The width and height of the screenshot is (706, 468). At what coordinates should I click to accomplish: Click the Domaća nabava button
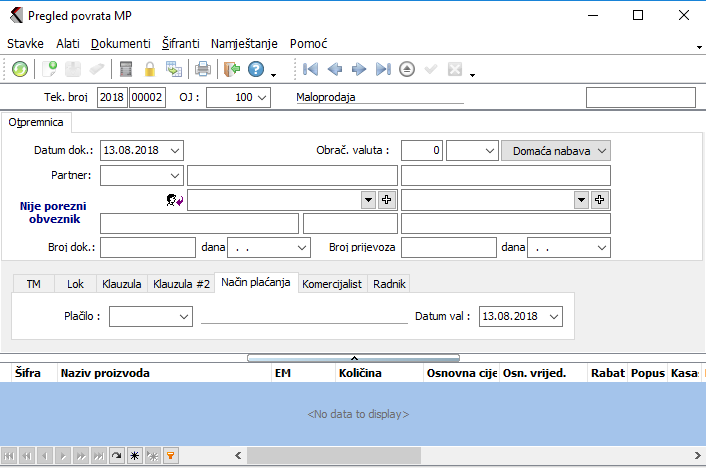pos(555,150)
